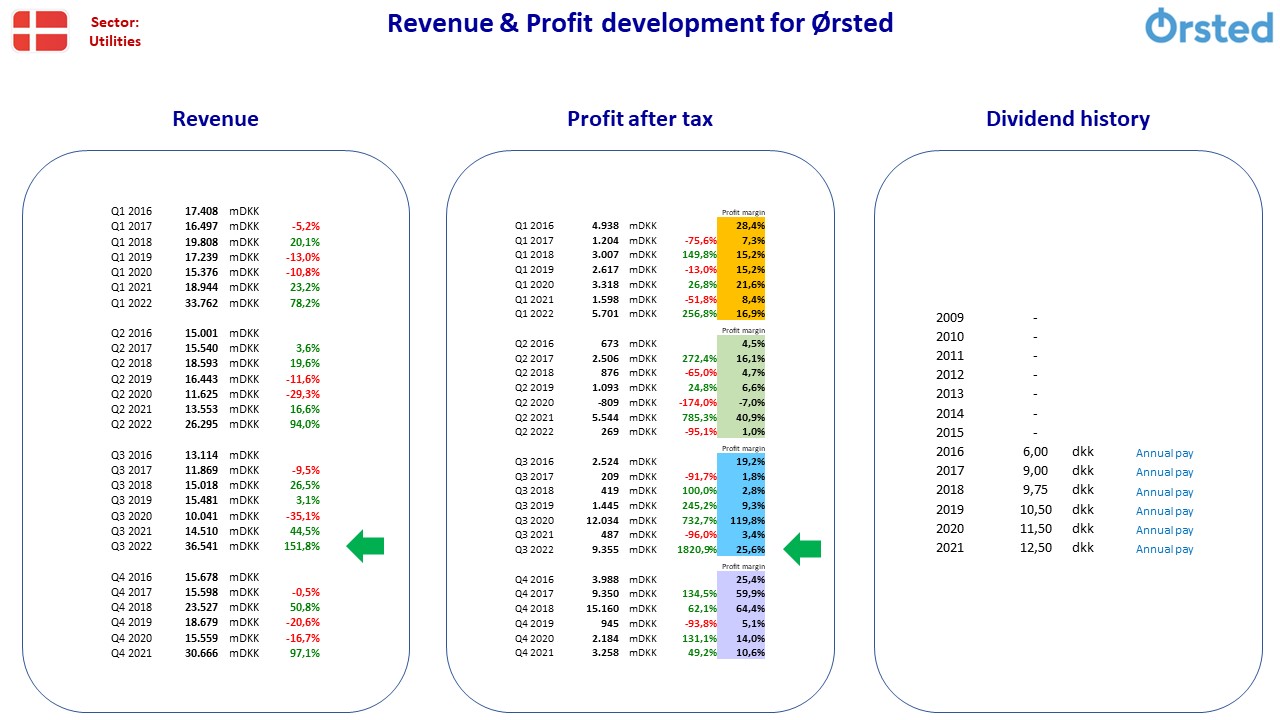Select the Sector: Utilities label

[115, 32]
